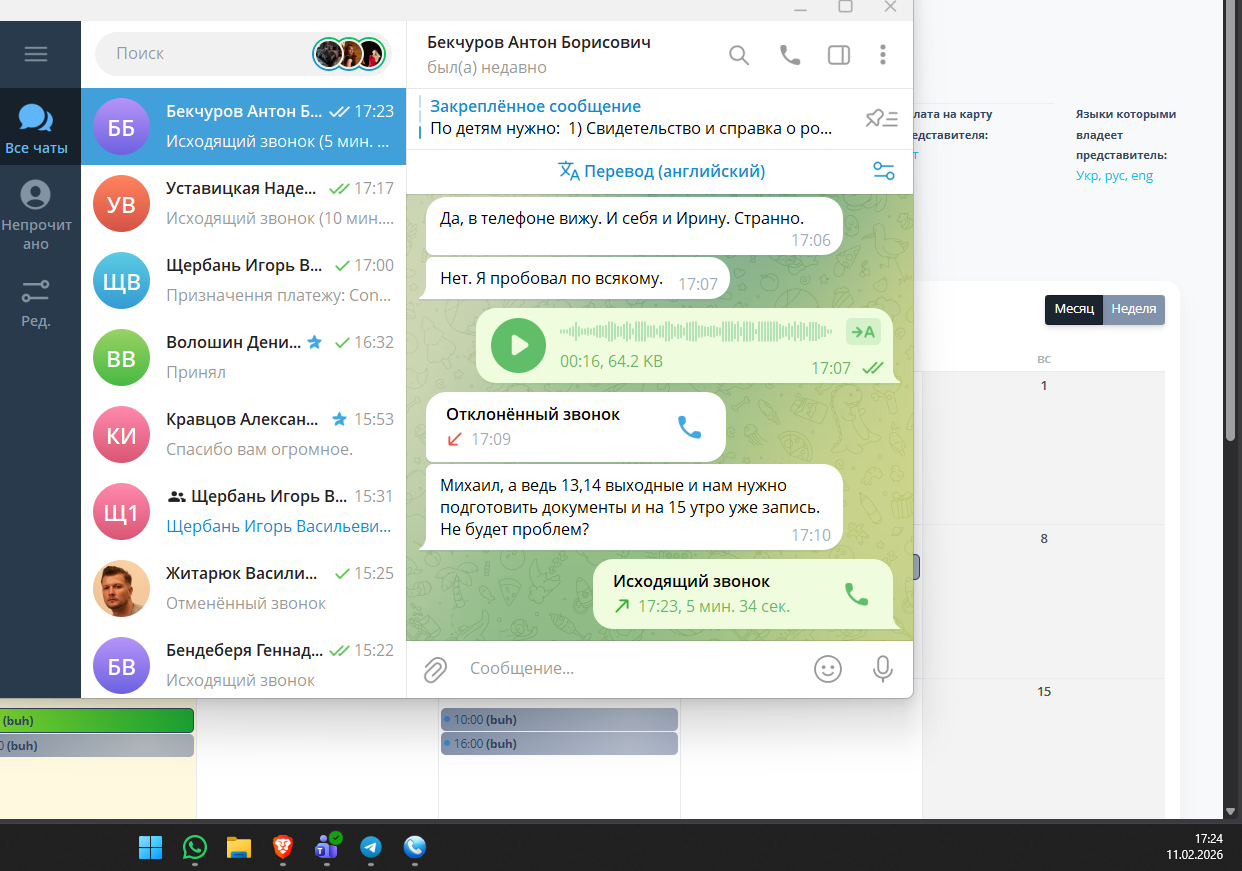Open the three-dot chat options menu
Image resolution: width=1242 pixels, height=871 pixels.
[882, 55]
